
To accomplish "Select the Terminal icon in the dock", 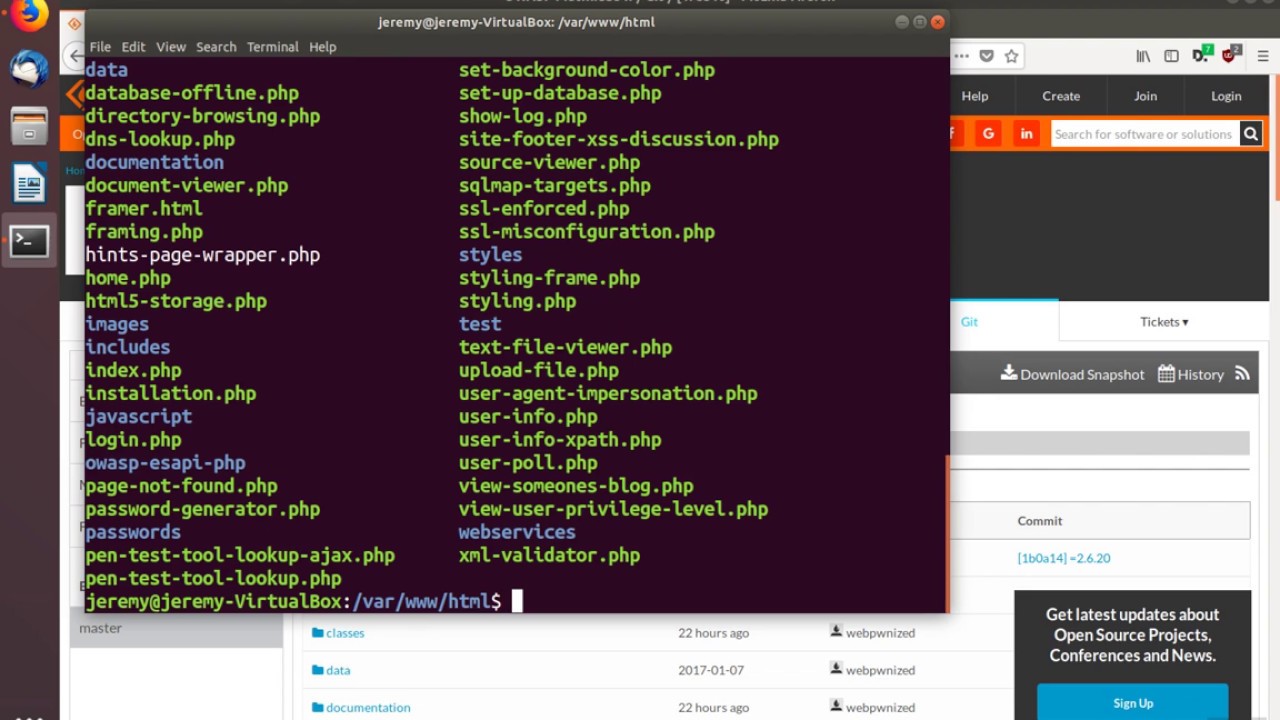I will pos(29,240).
